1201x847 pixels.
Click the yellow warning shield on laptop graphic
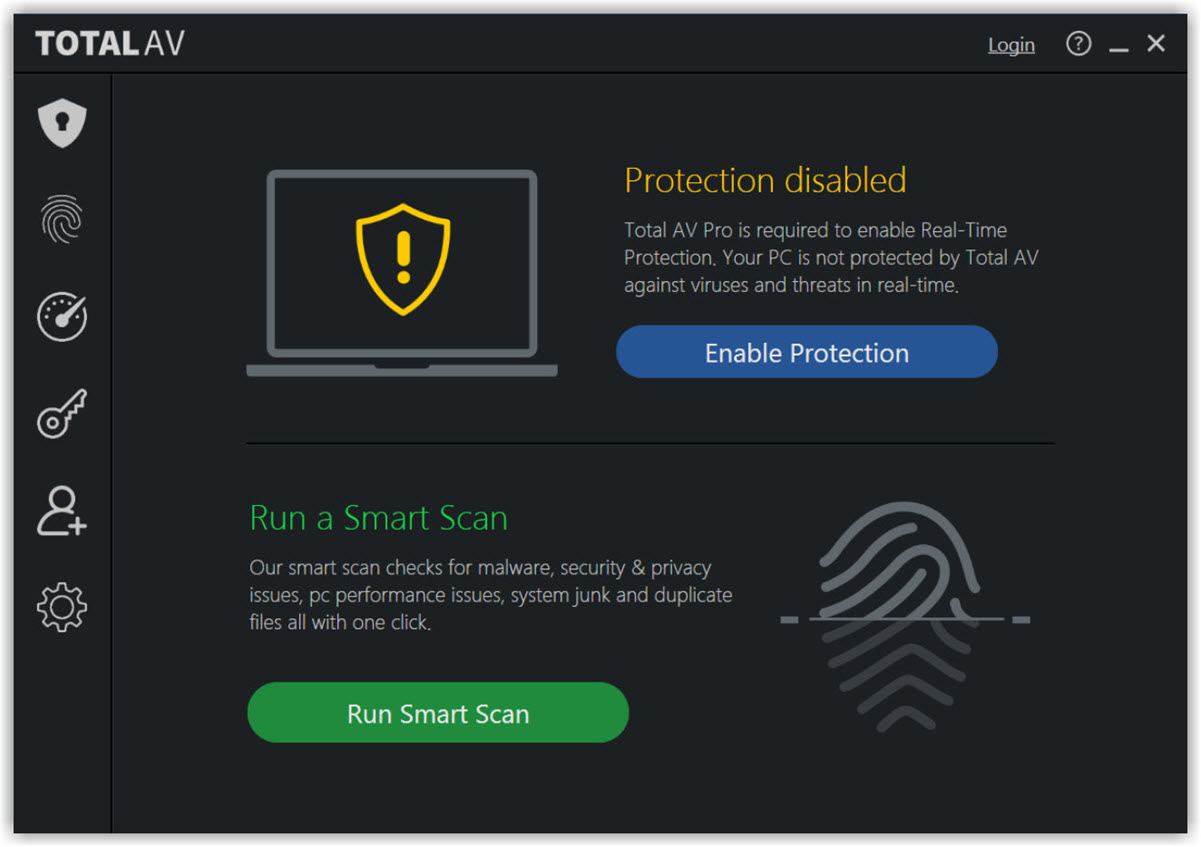pos(403,259)
